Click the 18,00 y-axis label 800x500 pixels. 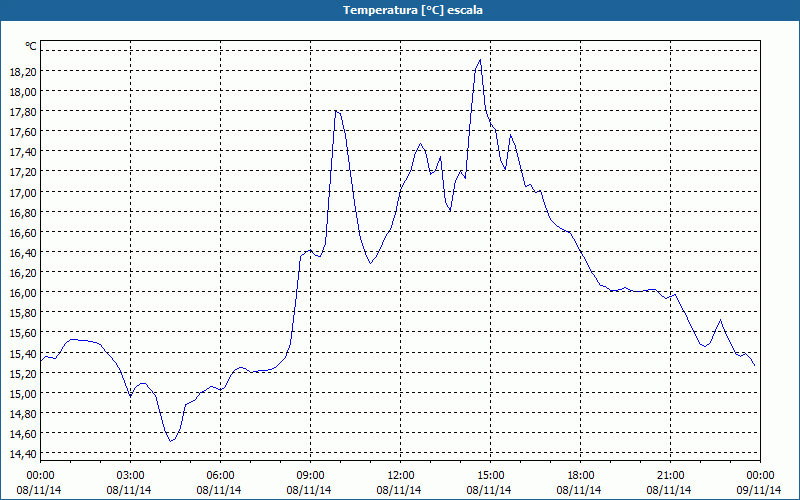point(23,92)
